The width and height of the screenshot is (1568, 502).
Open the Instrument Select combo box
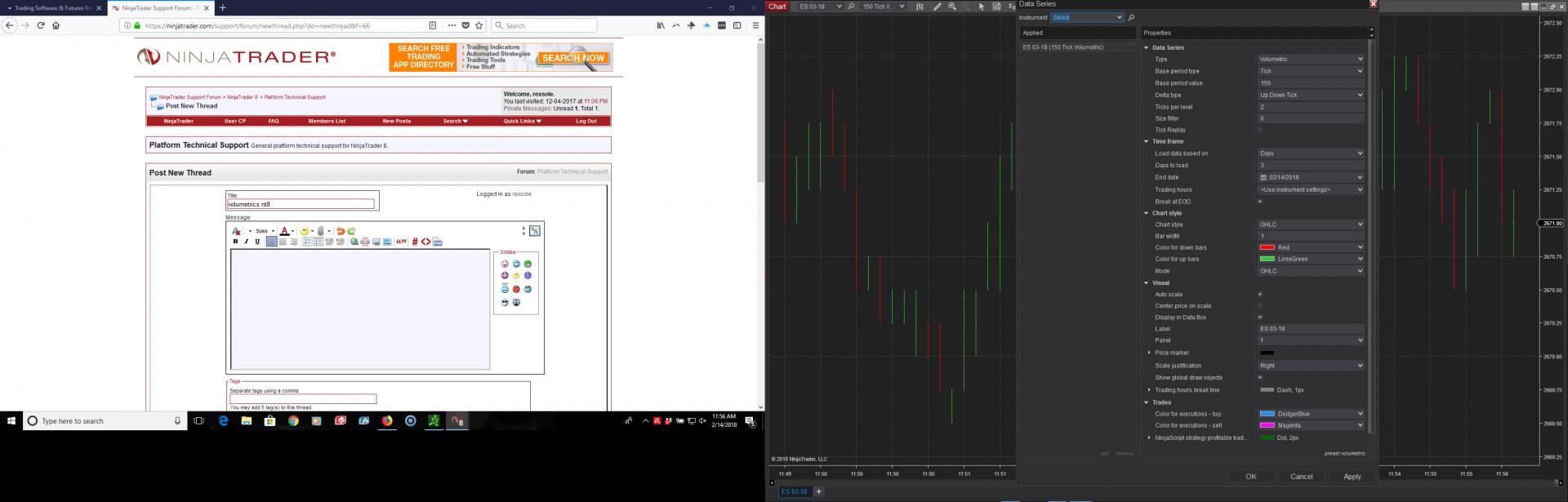[1087, 17]
